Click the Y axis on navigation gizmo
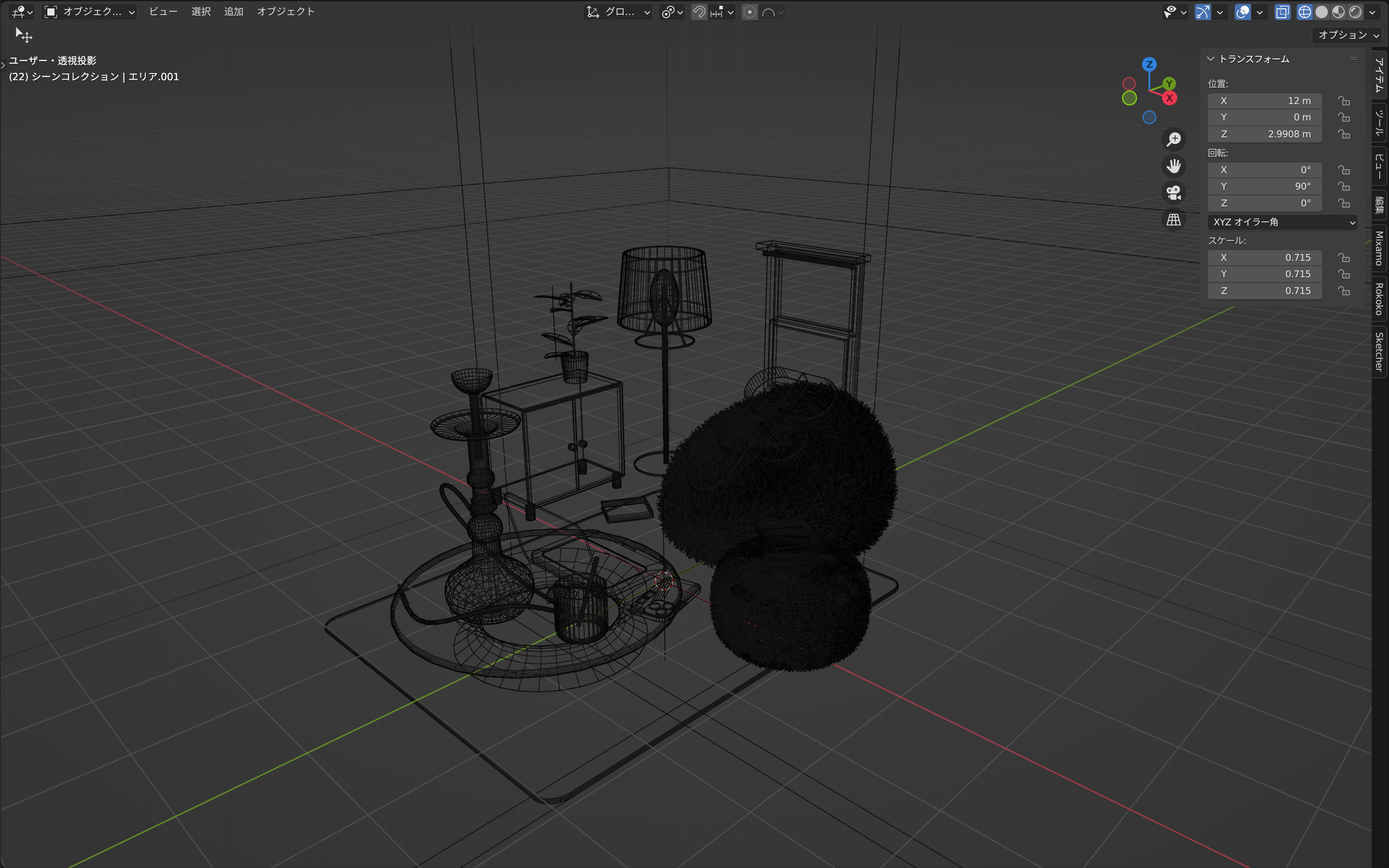Viewport: 1389px width, 868px height. tap(1169, 83)
